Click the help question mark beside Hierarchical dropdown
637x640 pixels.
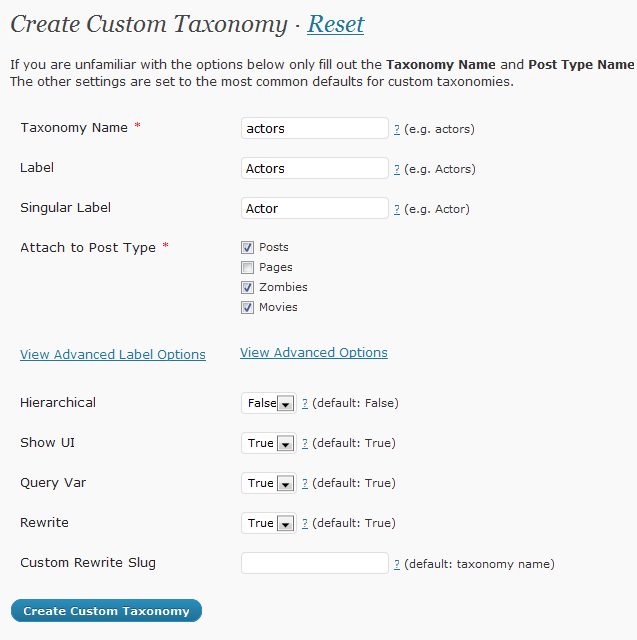305,403
